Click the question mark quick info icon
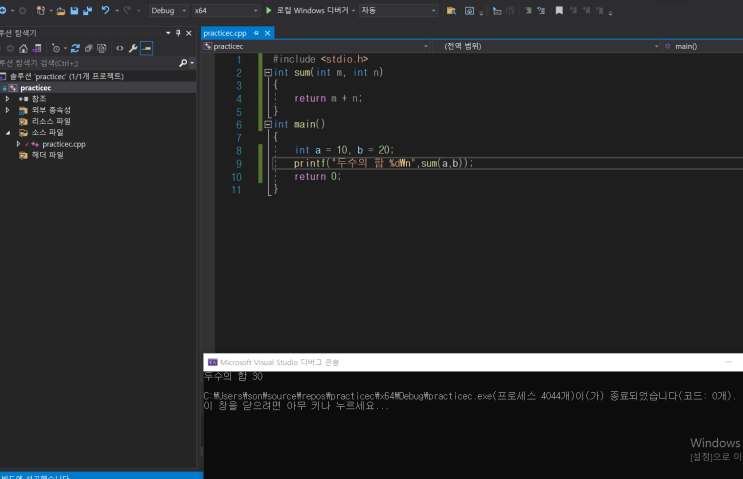The height and width of the screenshot is (479, 743). tap(541, 10)
